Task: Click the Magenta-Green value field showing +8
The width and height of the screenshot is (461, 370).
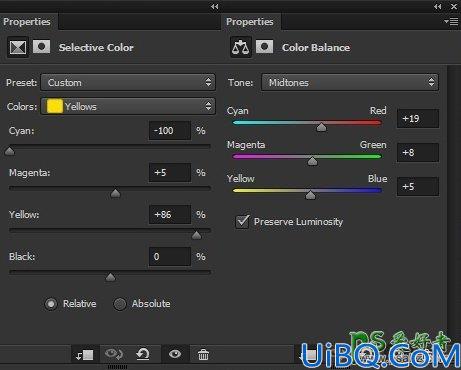Action: [418, 153]
